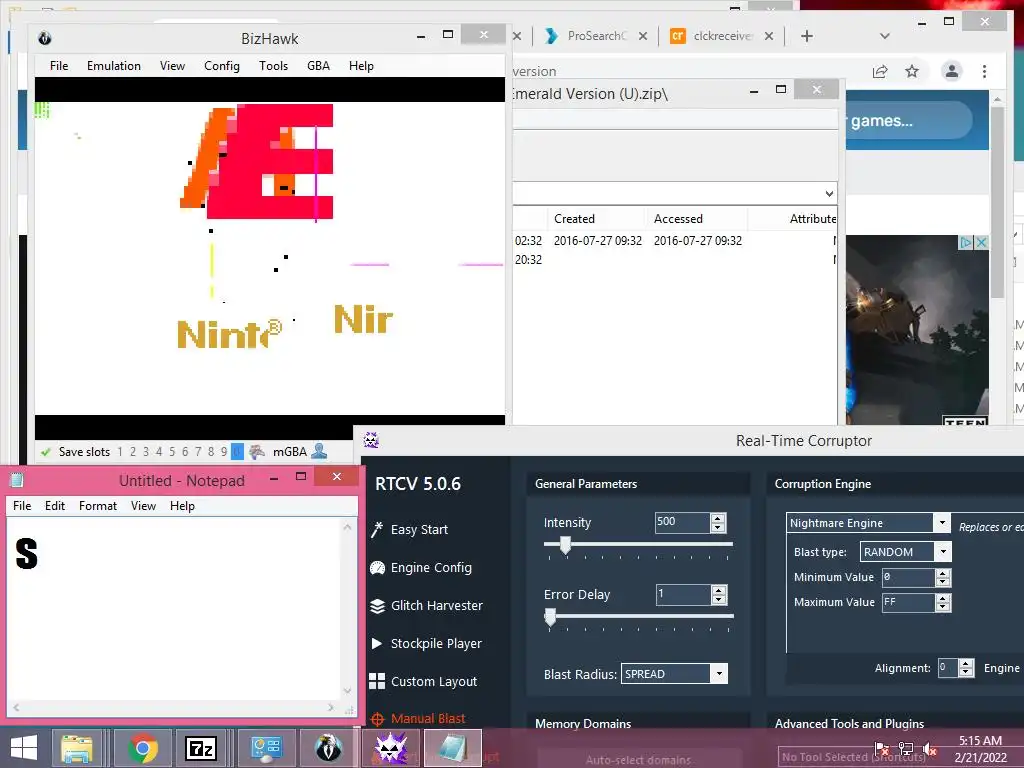
Task: Select save slot 5 in BizHawk
Action: click(172, 451)
